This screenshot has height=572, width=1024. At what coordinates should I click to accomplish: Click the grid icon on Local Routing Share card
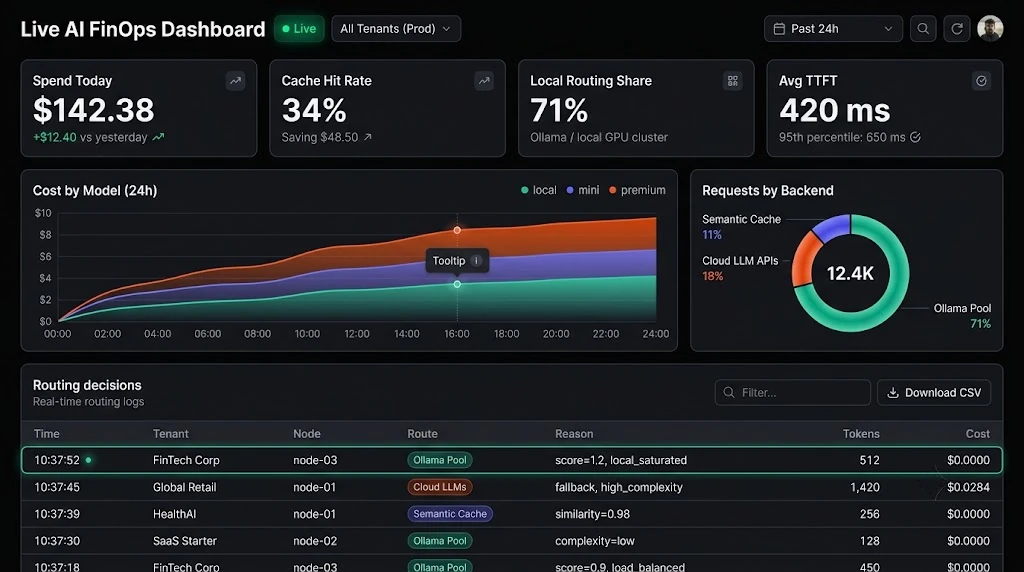[x=733, y=81]
